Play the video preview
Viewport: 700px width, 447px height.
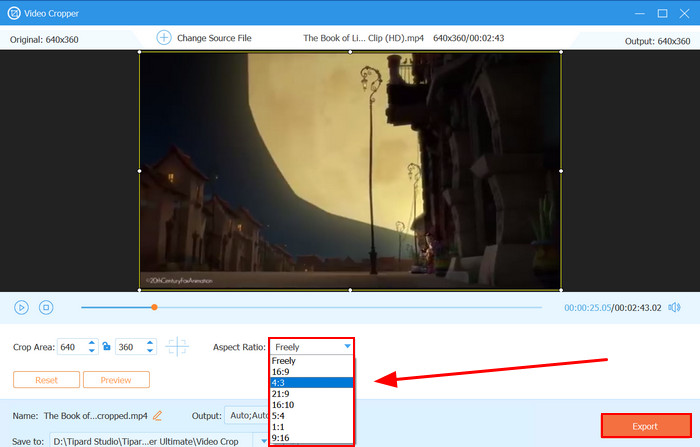[21, 307]
